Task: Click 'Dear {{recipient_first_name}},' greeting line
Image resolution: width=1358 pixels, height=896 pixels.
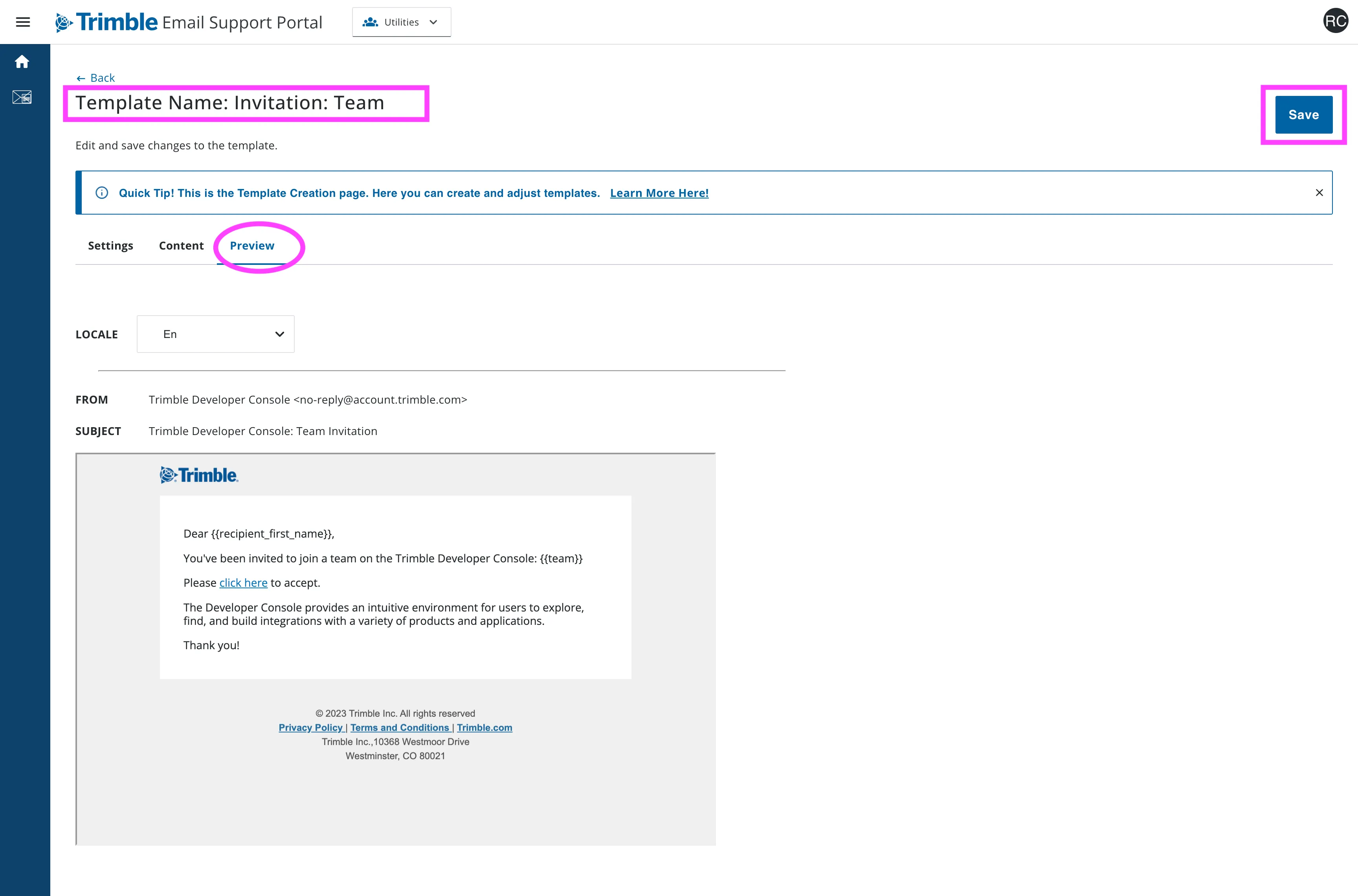Action: coord(259,534)
